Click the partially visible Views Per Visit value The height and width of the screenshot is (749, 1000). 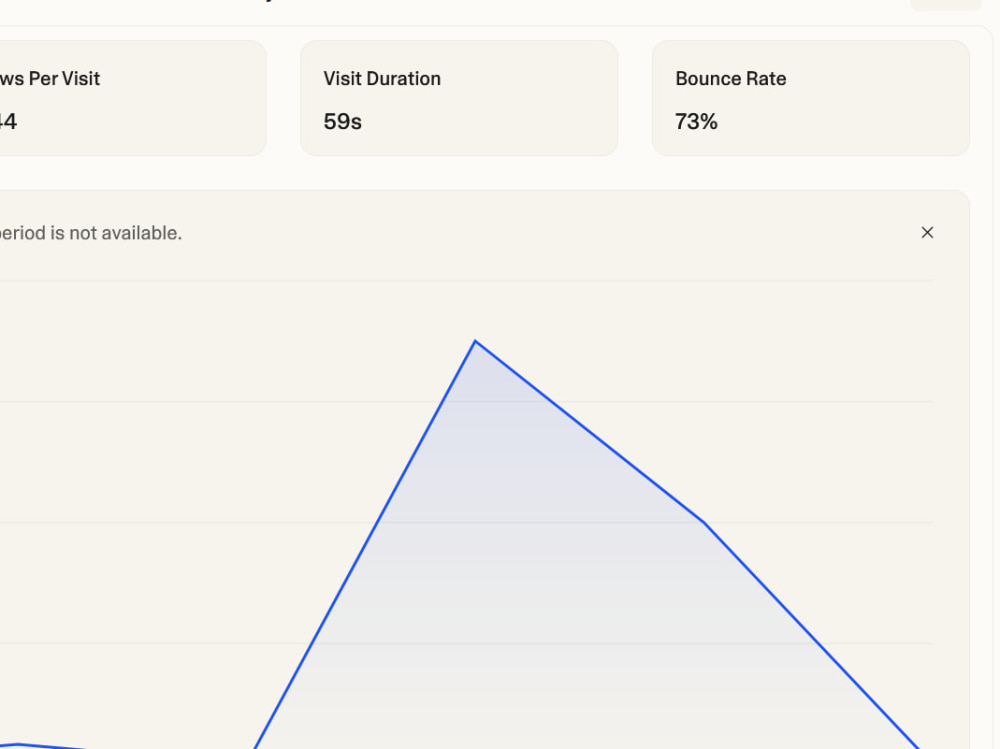pos(8,121)
